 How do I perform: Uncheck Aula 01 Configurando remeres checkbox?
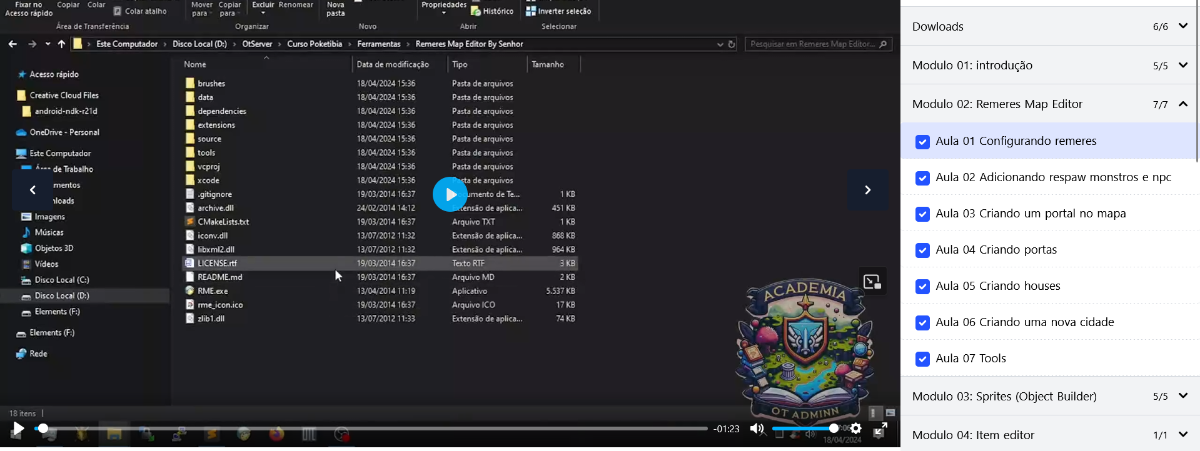point(922,142)
